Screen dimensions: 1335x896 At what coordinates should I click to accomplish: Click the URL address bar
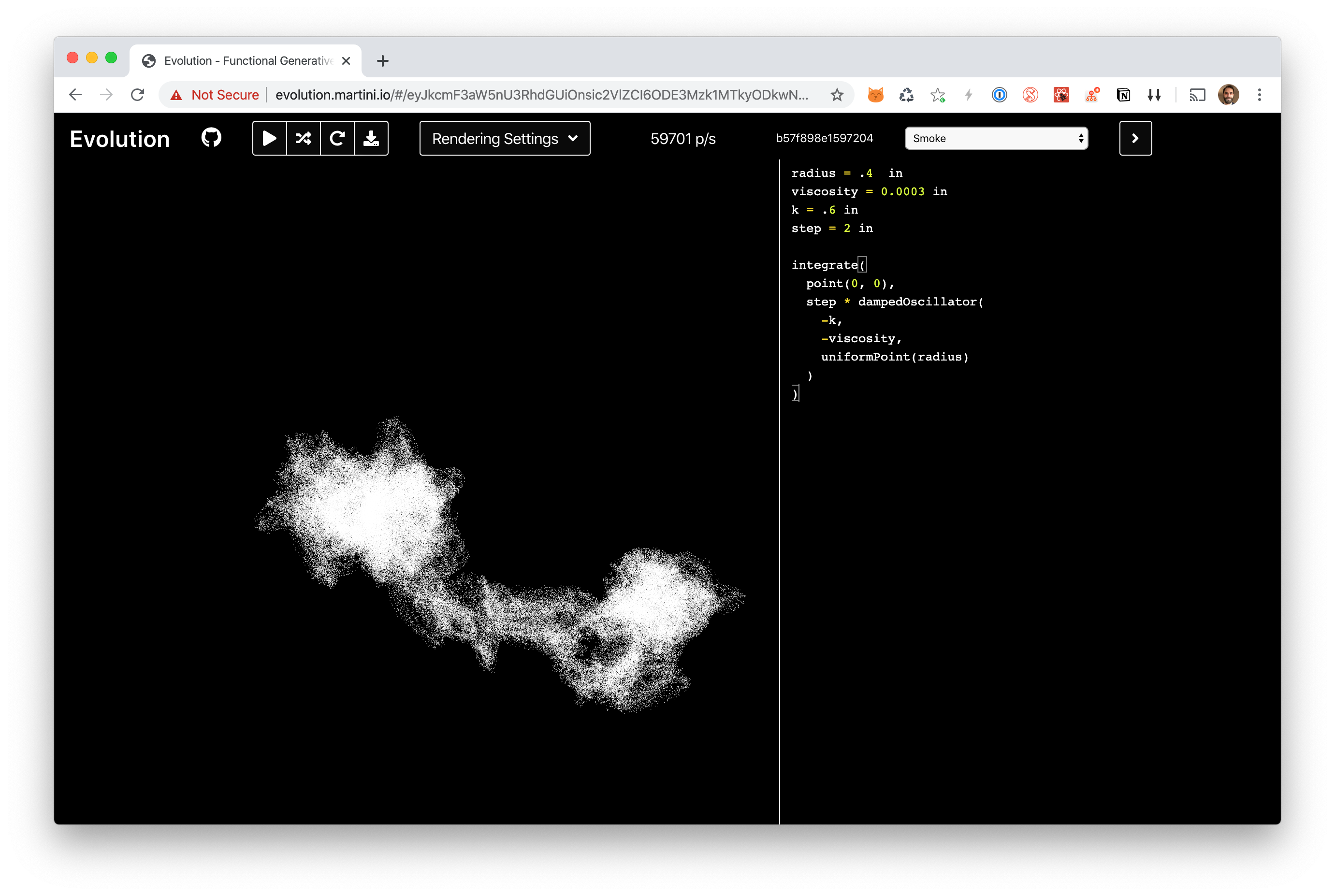[541, 95]
